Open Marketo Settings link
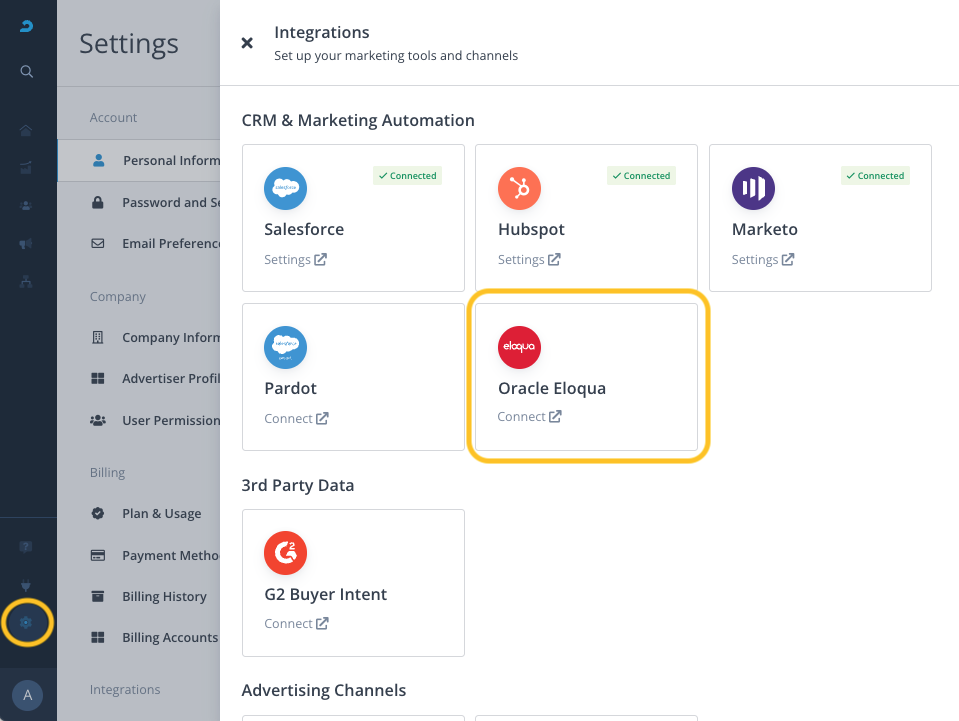 point(763,260)
